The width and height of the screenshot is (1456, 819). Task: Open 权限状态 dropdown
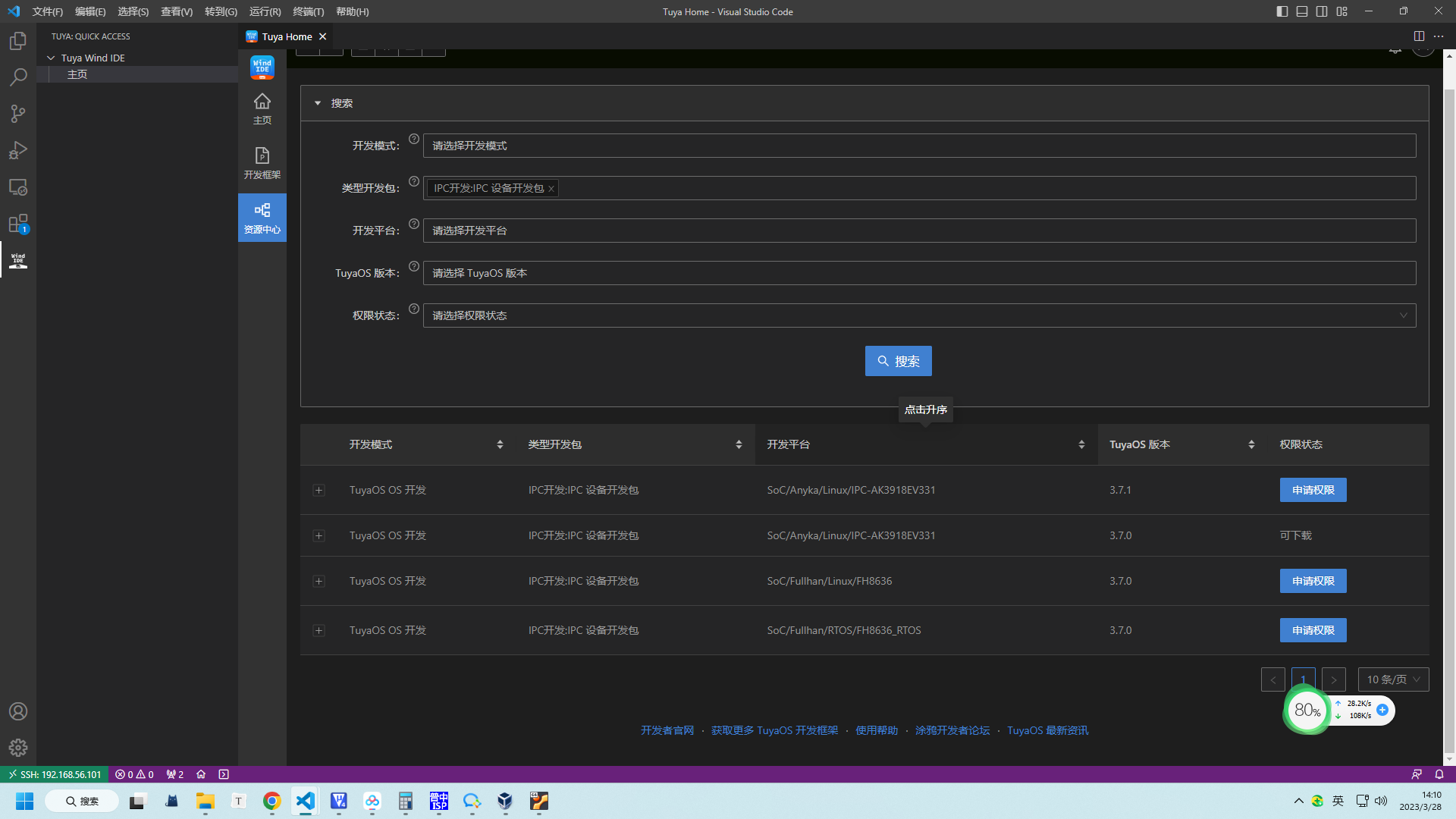coord(919,315)
